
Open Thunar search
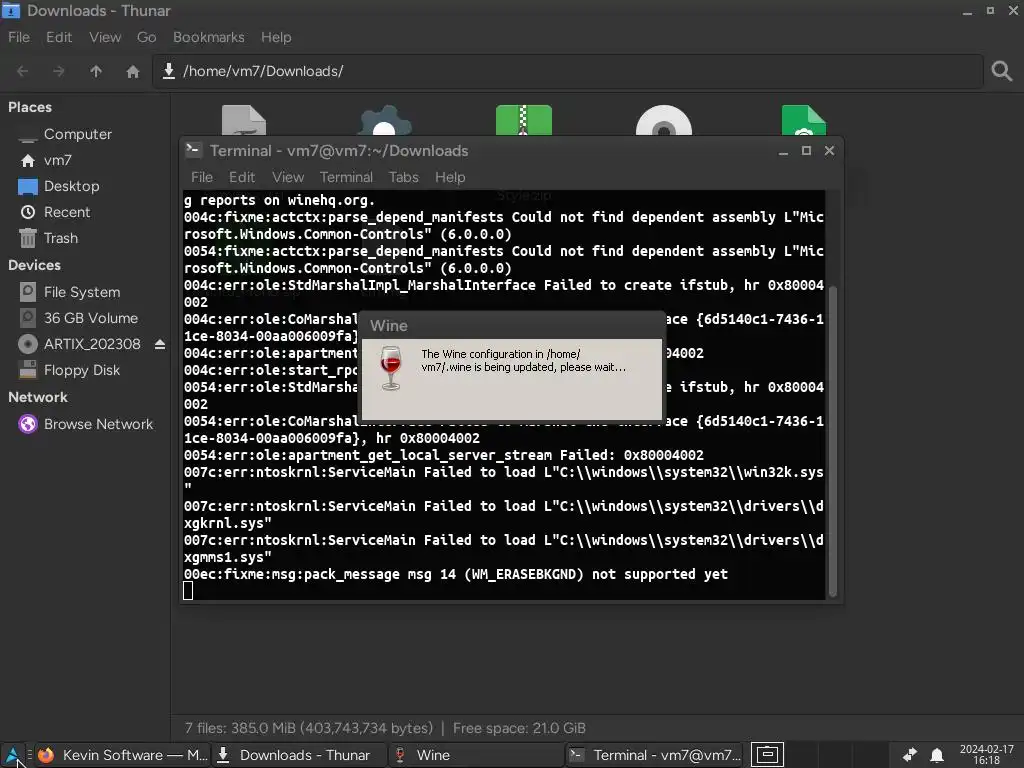[1001, 71]
